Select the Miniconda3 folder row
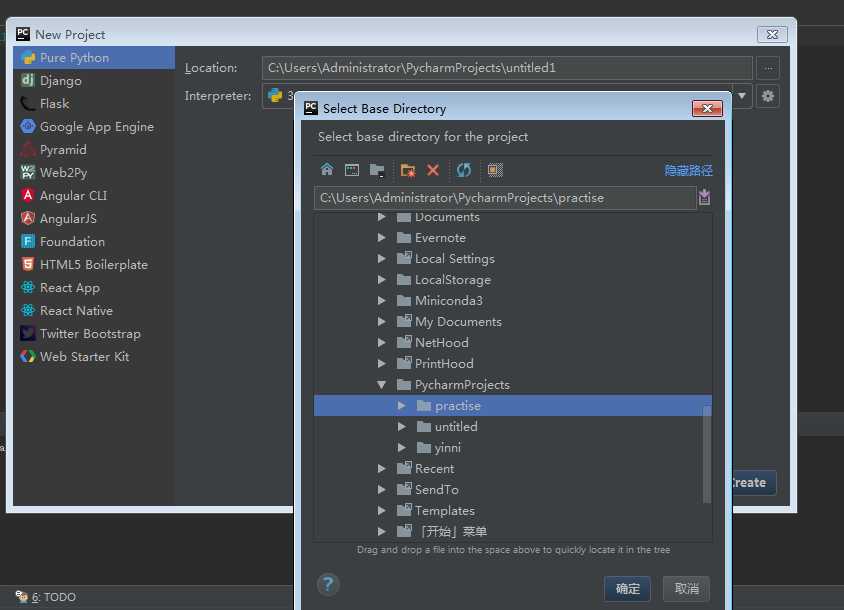The height and width of the screenshot is (610, 844). tap(512, 300)
